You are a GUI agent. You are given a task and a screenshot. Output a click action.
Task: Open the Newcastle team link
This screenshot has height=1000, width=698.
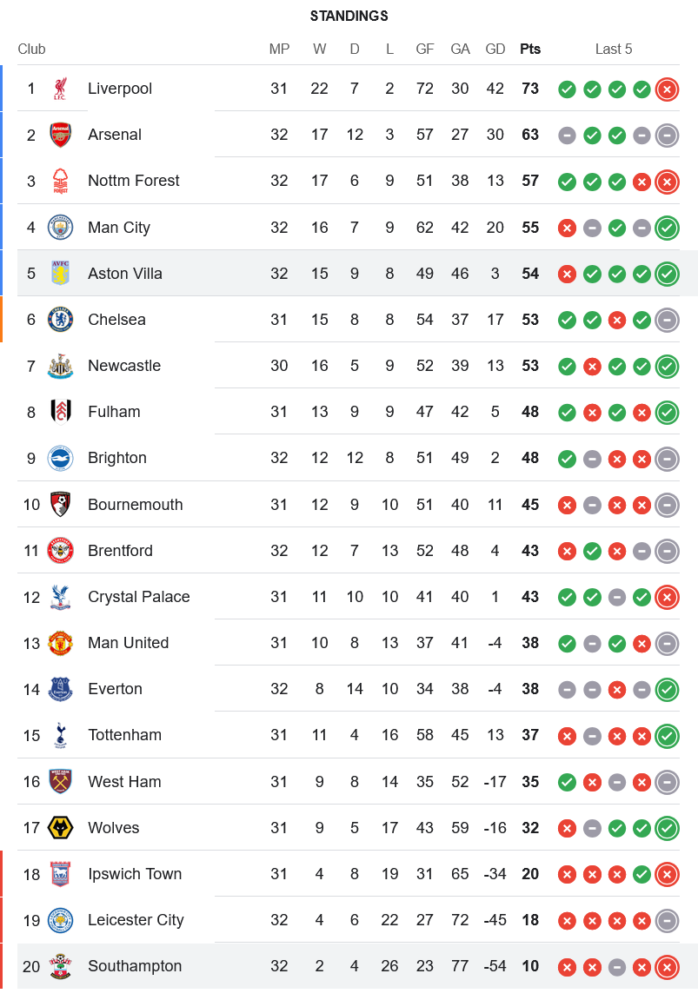point(124,366)
